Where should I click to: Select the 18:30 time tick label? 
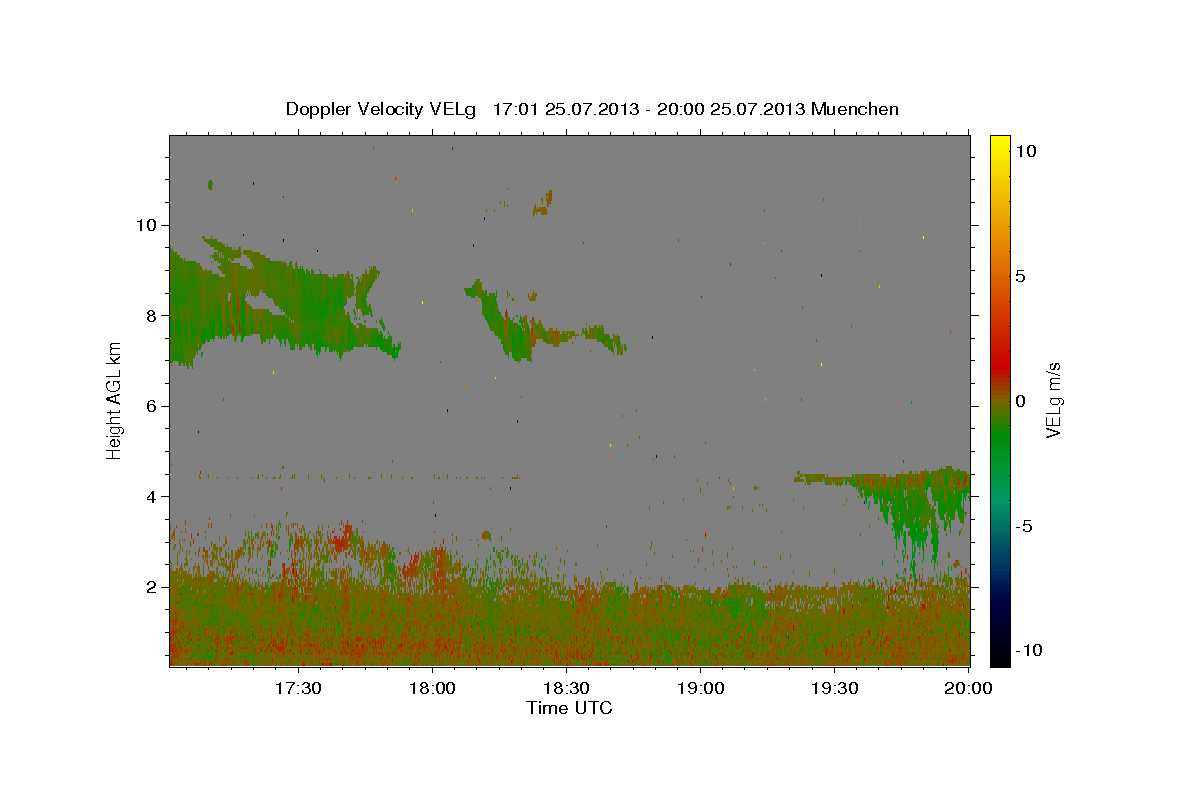566,688
